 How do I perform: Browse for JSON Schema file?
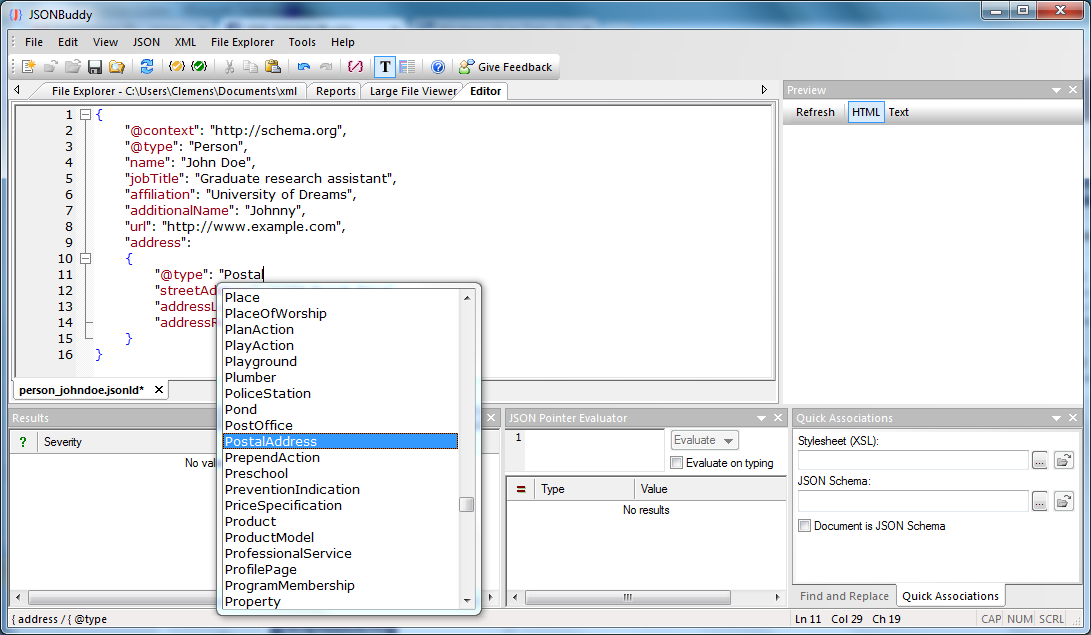point(1040,501)
